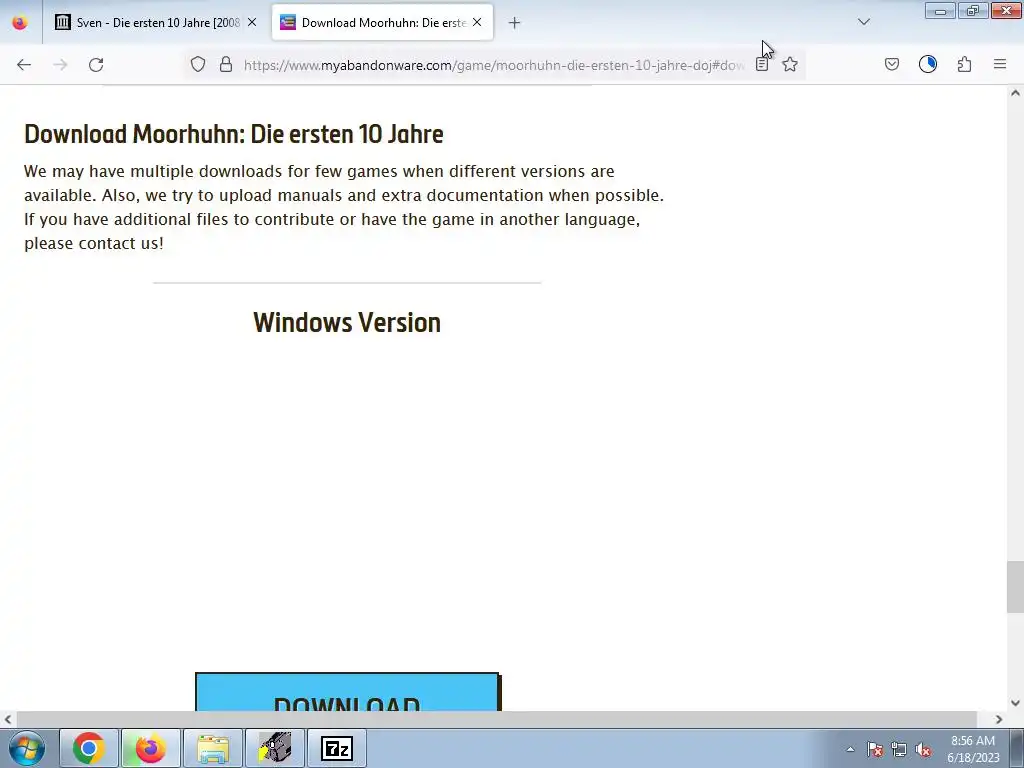Select the Download Moorhuhn tab
1024x768 pixels.
(x=382, y=22)
